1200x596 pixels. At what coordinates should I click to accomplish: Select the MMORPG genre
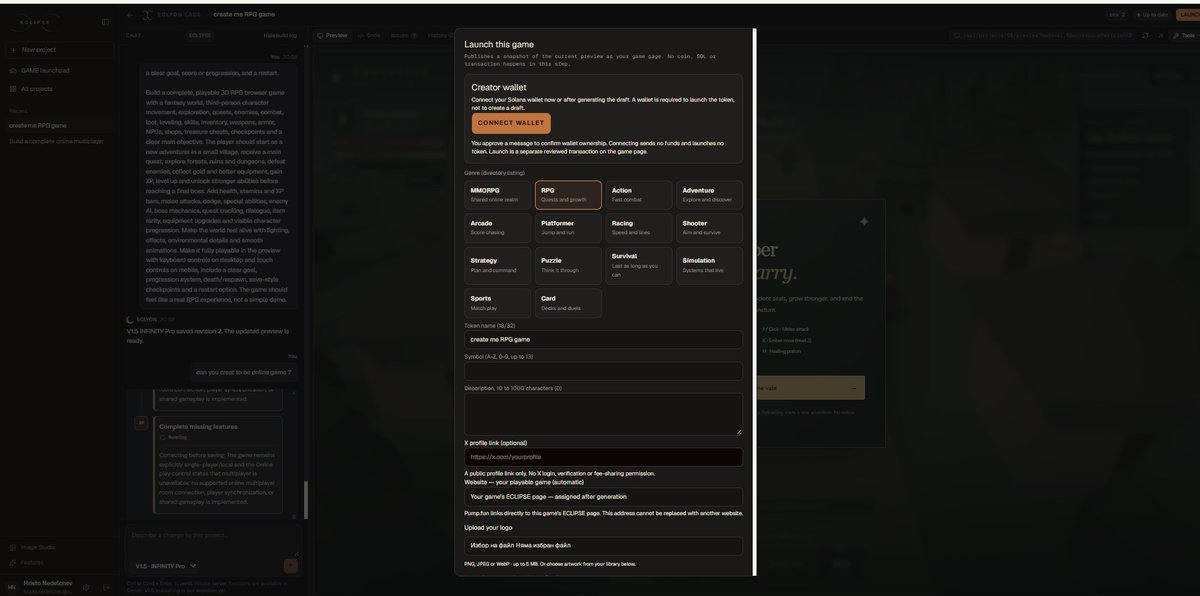(x=498, y=195)
